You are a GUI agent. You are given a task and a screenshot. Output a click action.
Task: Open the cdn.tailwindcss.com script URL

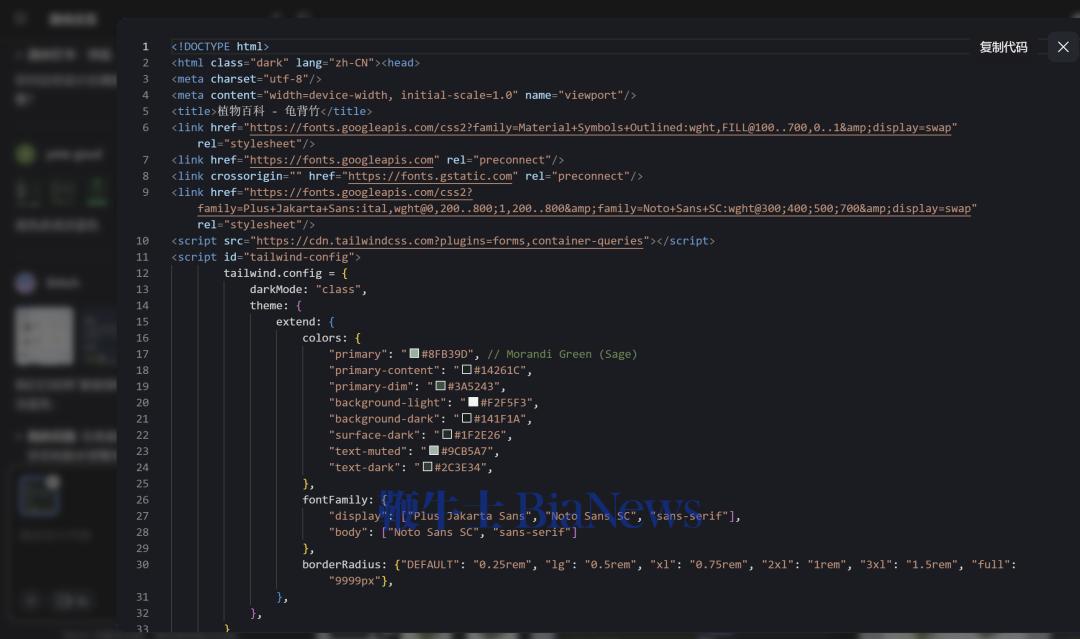pos(449,241)
